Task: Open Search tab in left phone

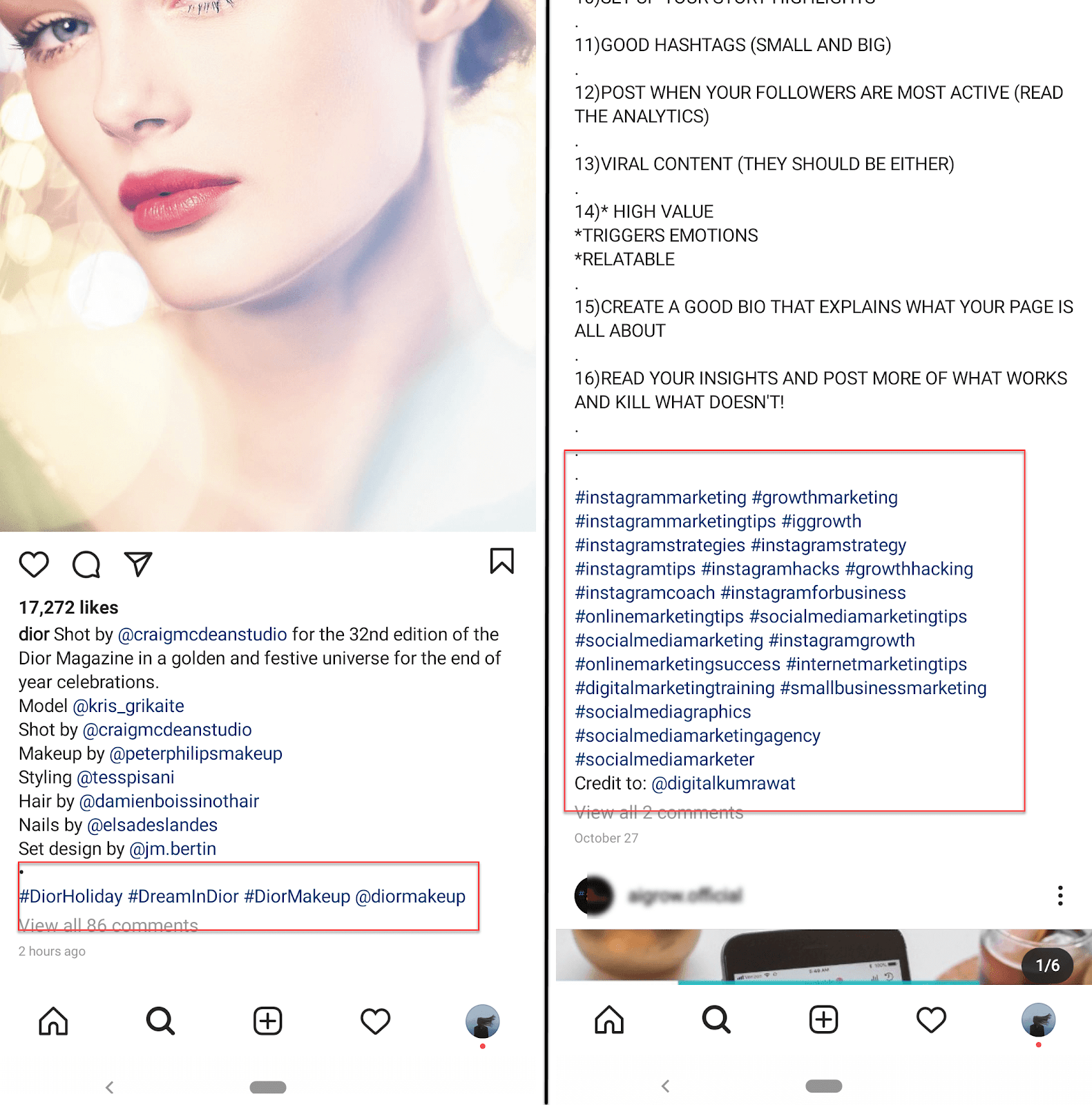Action: point(160,1021)
